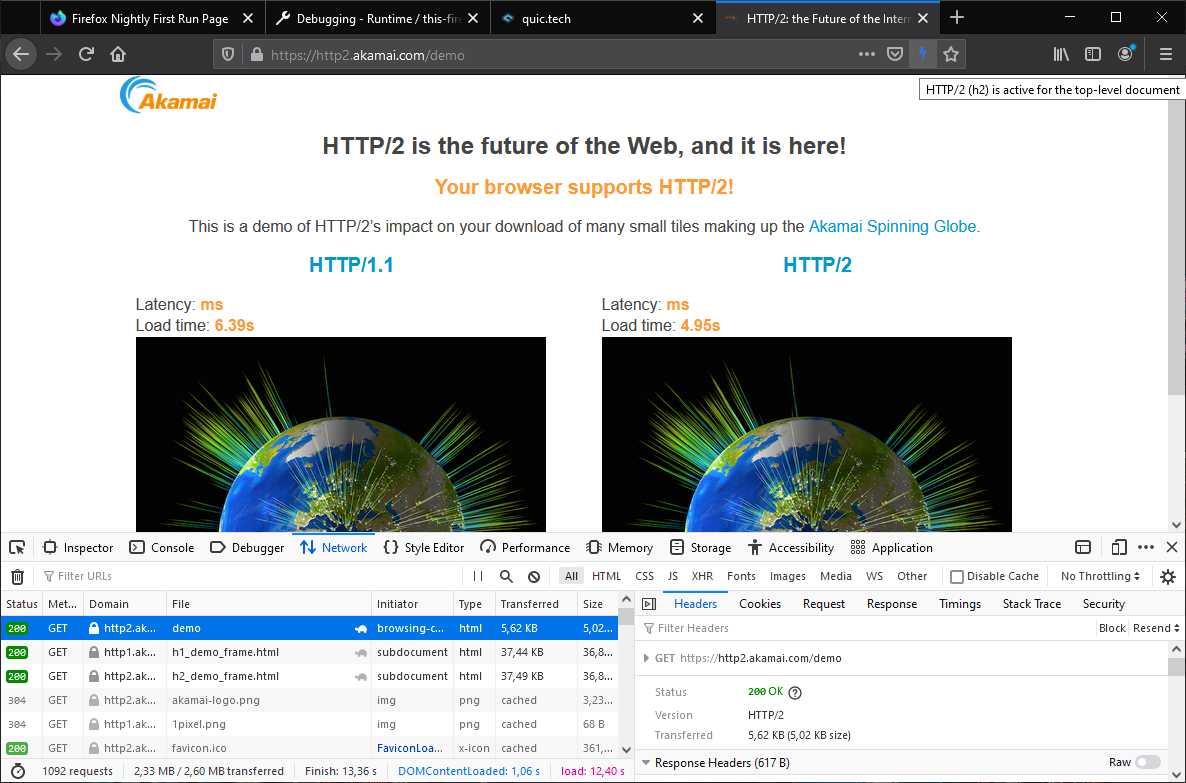Viewport: 1186px width, 783px height.
Task: Open the Storage panel
Action: click(x=700, y=548)
